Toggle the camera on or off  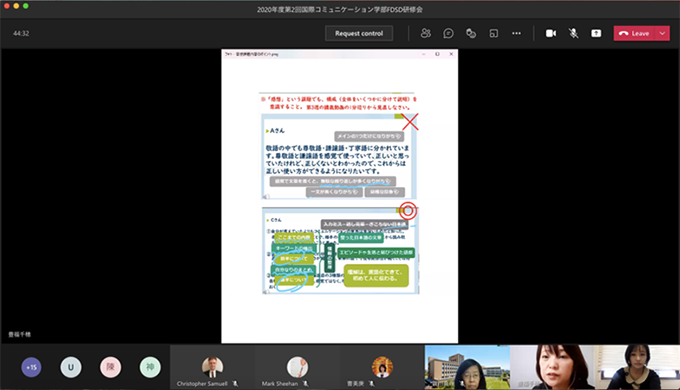tap(551, 33)
